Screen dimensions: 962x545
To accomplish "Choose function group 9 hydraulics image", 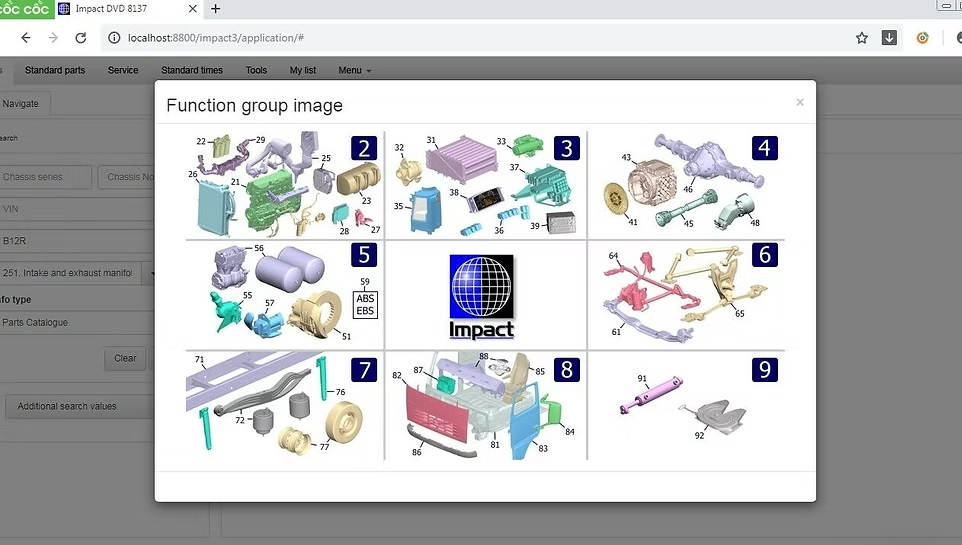I will (686, 405).
